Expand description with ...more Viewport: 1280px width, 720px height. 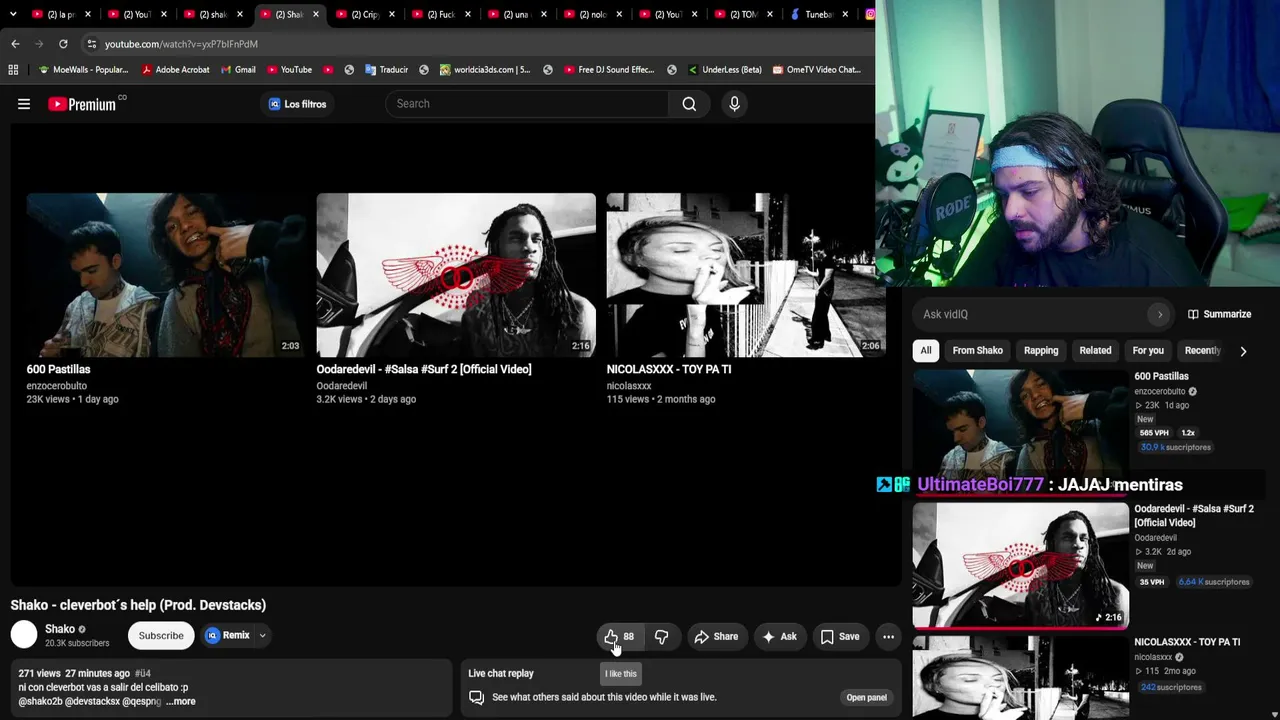coord(181,702)
